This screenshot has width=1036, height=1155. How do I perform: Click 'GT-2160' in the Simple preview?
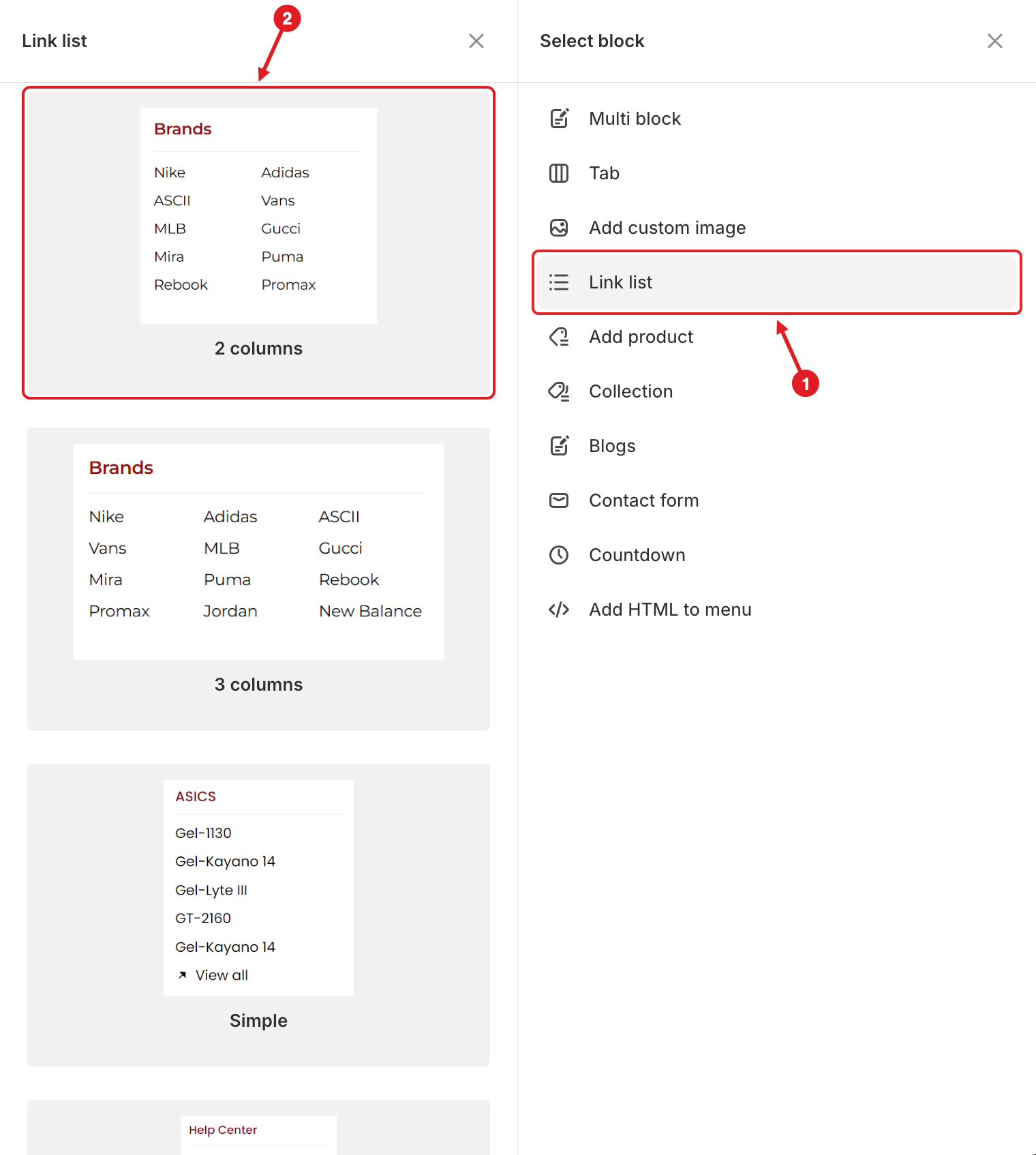point(203,918)
